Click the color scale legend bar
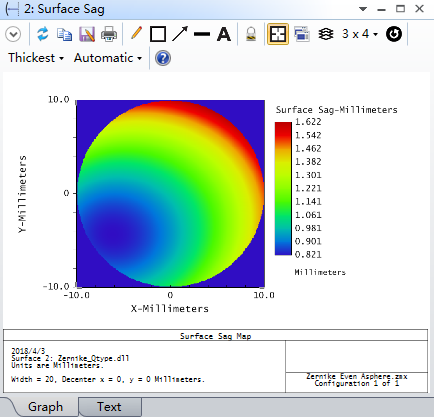The width and height of the screenshot is (434, 417). click(x=283, y=189)
